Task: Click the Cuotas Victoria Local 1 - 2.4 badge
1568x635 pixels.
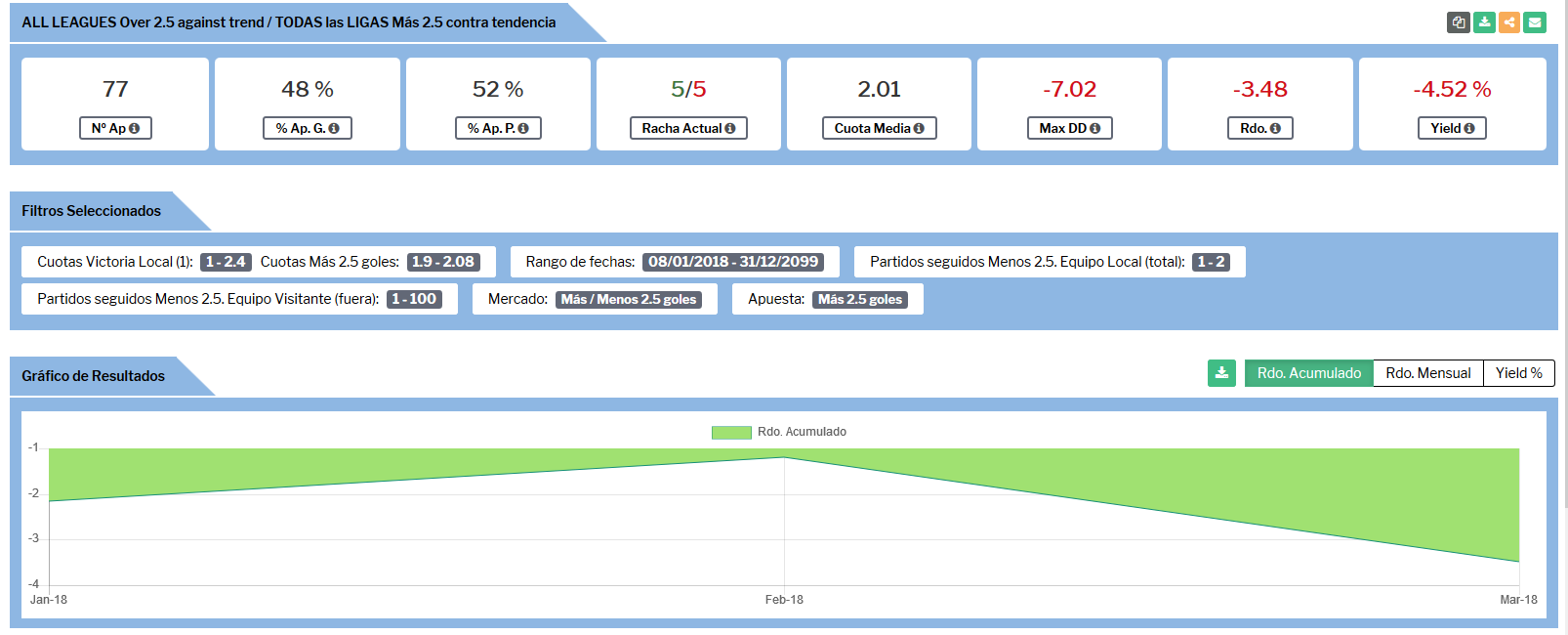Action: click(x=226, y=262)
